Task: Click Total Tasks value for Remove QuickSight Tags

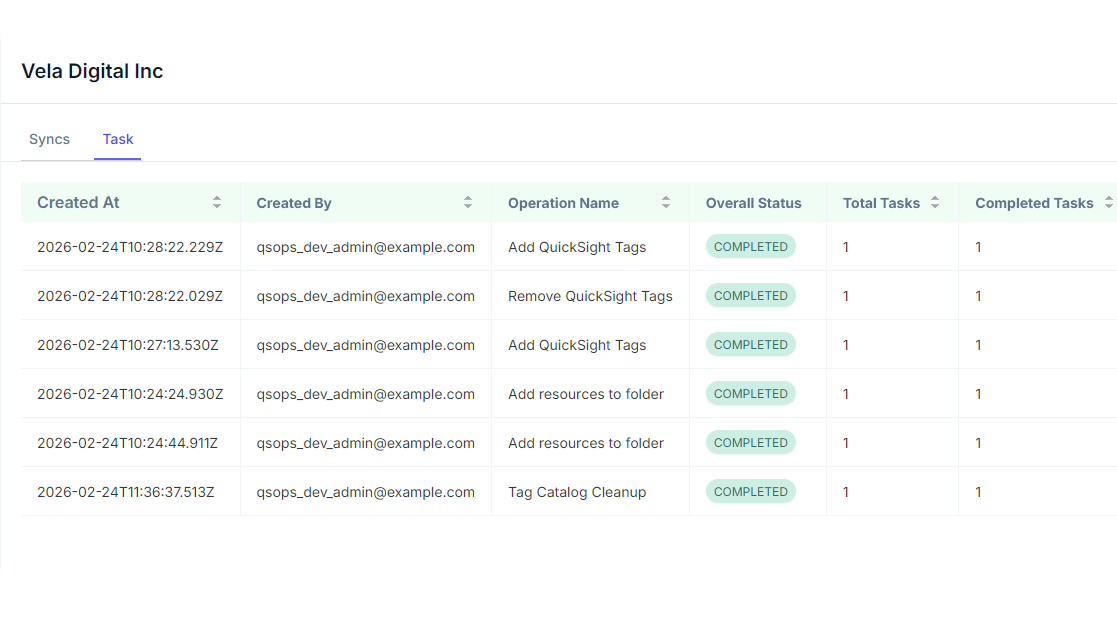Action: pyautogui.click(x=846, y=296)
